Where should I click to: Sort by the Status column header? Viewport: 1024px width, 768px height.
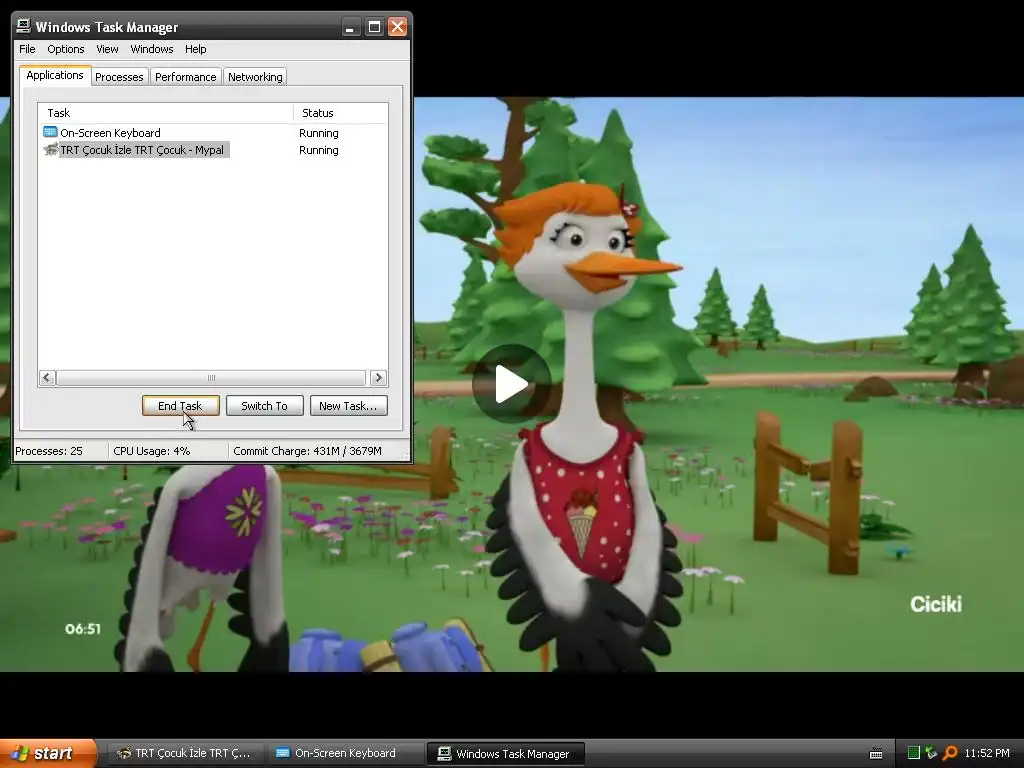pyautogui.click(x=340, y=113)
